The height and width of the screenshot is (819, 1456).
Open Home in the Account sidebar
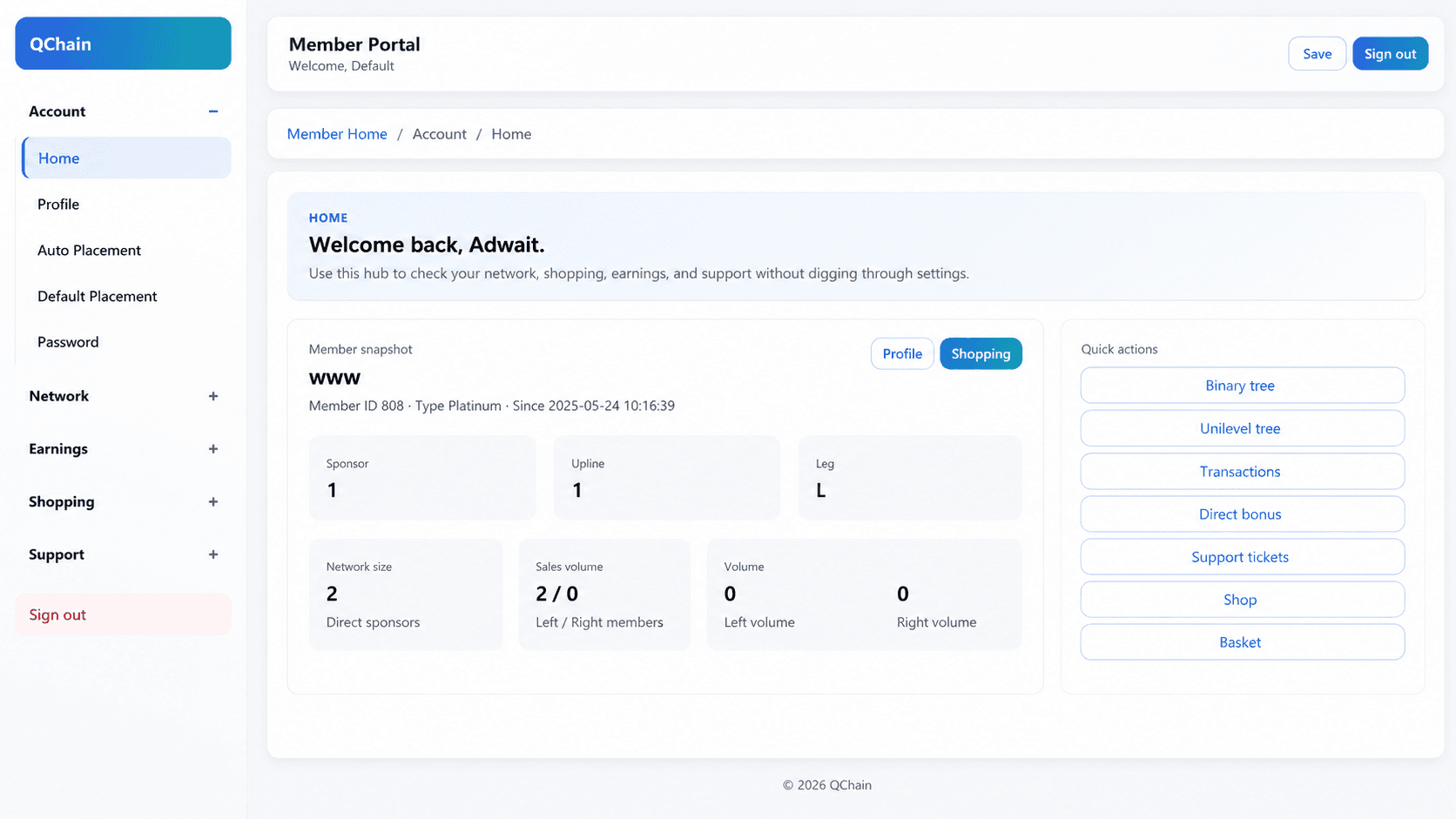coord(127,158)
